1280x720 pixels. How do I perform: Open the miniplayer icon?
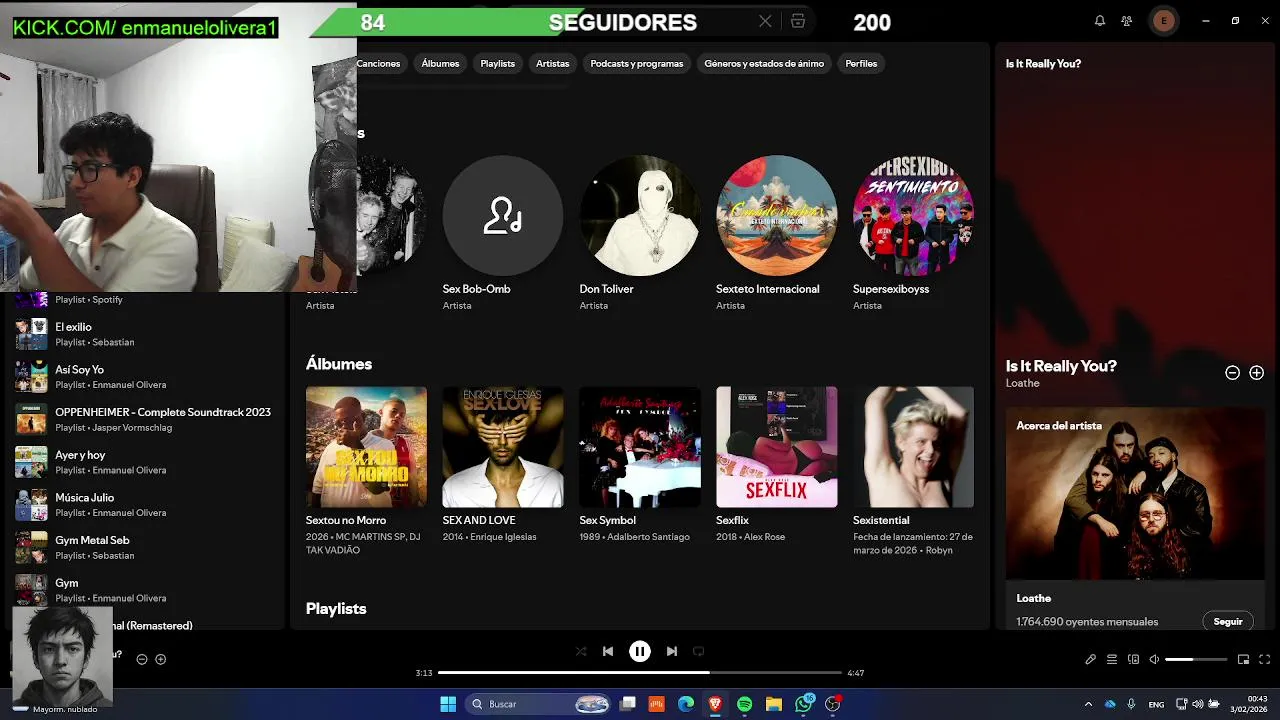tap(1244, 659)
